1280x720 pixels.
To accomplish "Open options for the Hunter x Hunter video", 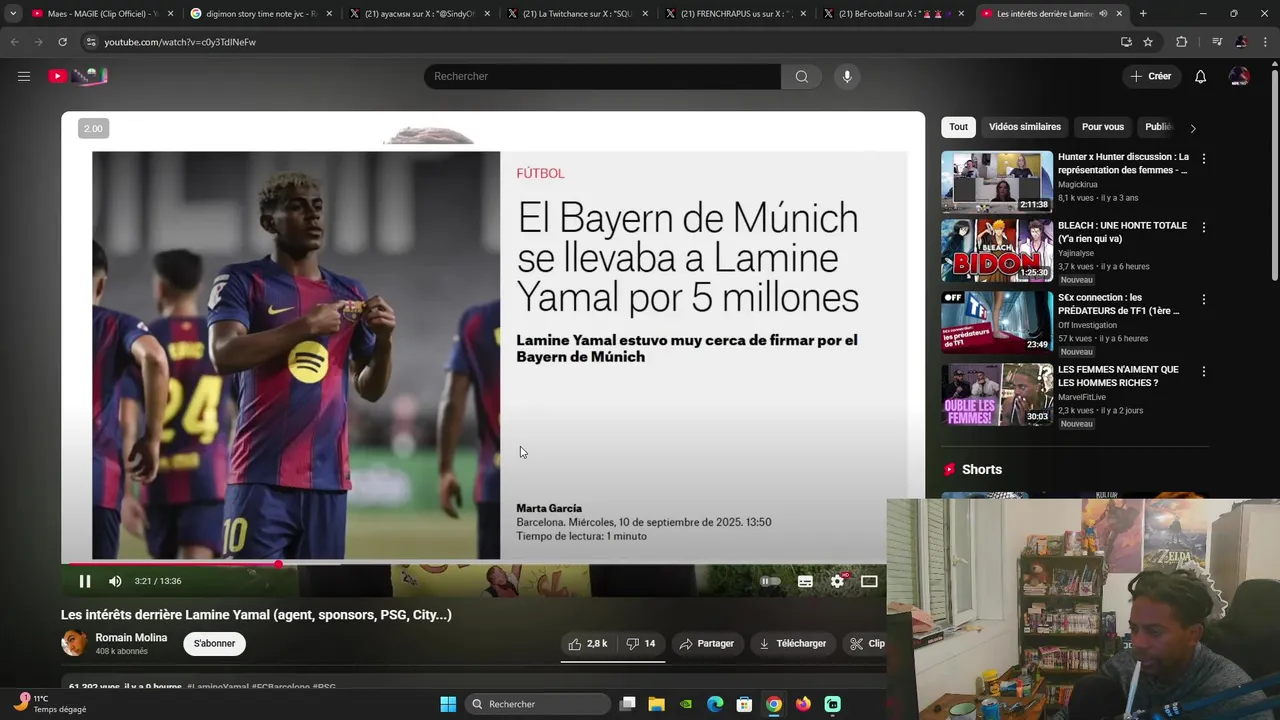I will point(1203,159).
